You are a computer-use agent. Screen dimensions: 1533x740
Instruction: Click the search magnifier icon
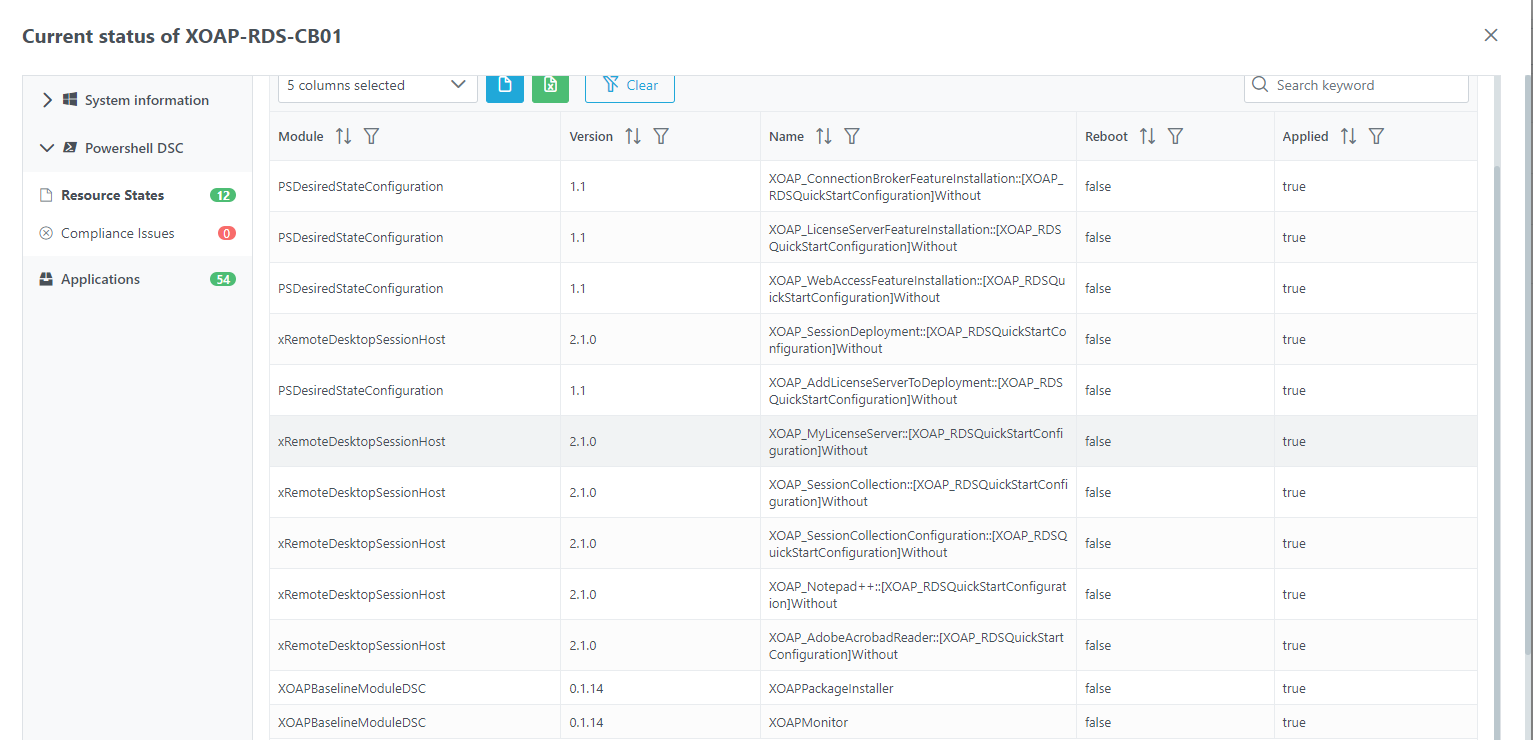pos(1259,85)
